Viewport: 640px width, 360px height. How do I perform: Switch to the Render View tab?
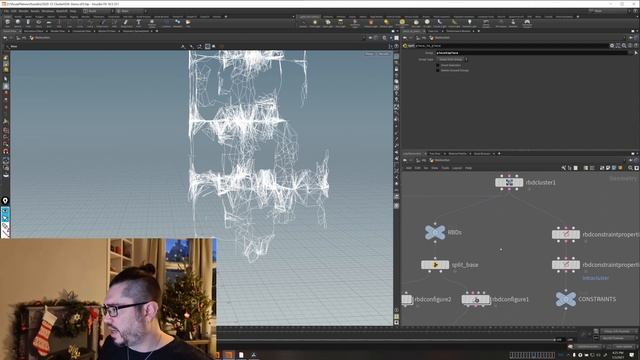(x=58, y=31)
